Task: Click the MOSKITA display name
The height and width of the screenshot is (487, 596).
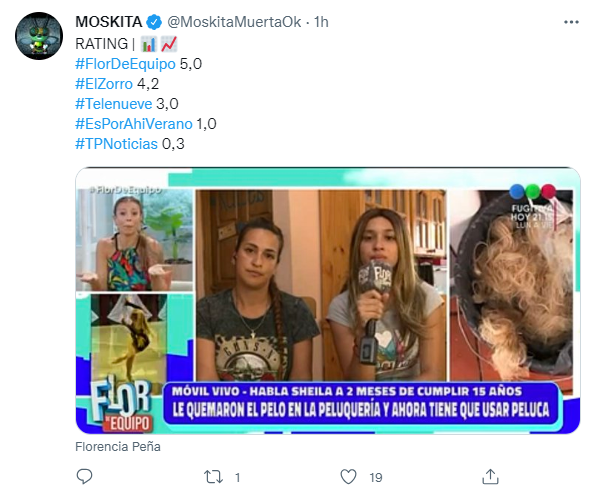Action: pos(109,22)
